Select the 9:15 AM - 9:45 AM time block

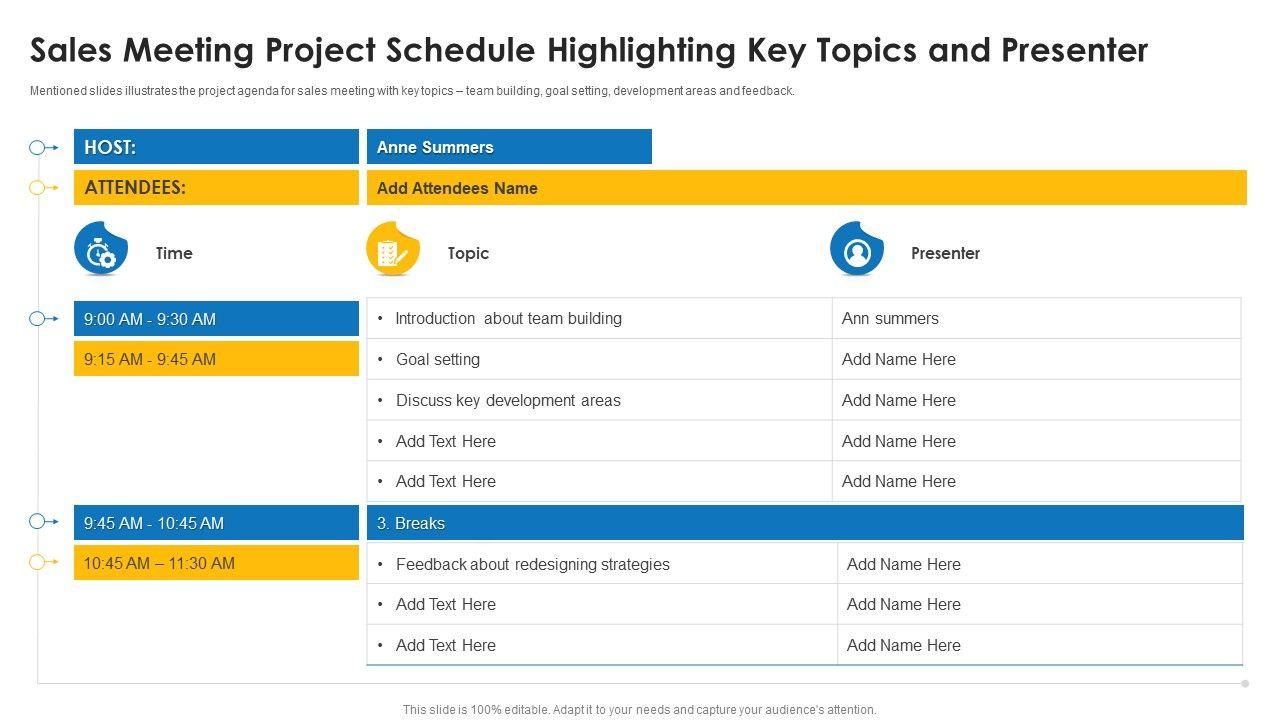point(216,359)
